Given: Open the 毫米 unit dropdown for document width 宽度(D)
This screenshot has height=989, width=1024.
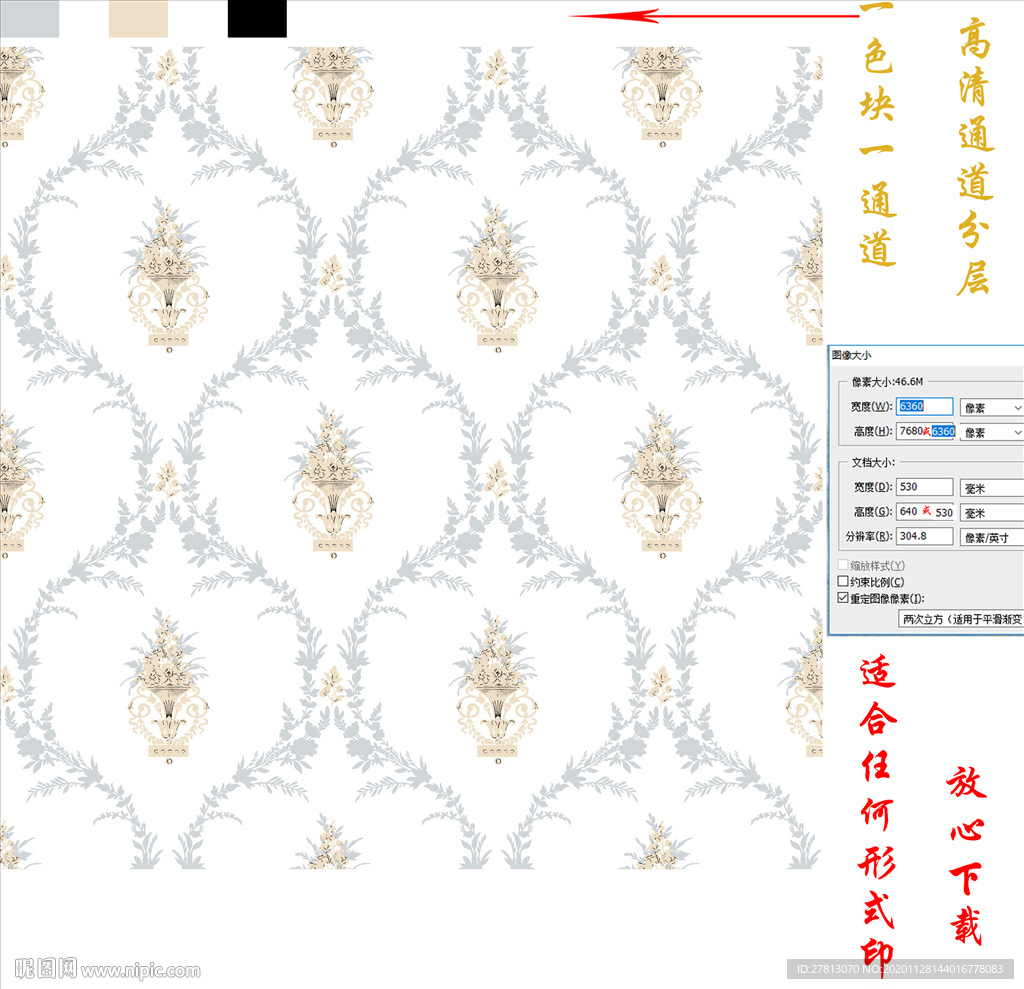Looking at the screenshot, I should tap(991, 488).
